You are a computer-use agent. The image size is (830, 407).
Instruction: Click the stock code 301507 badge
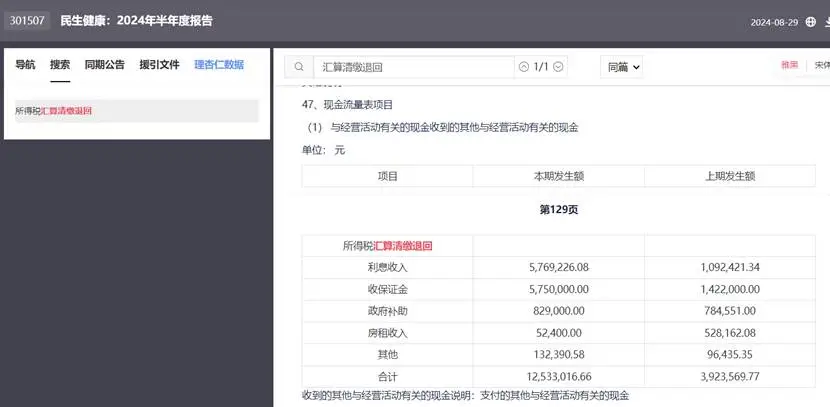(x=27, y=22)
